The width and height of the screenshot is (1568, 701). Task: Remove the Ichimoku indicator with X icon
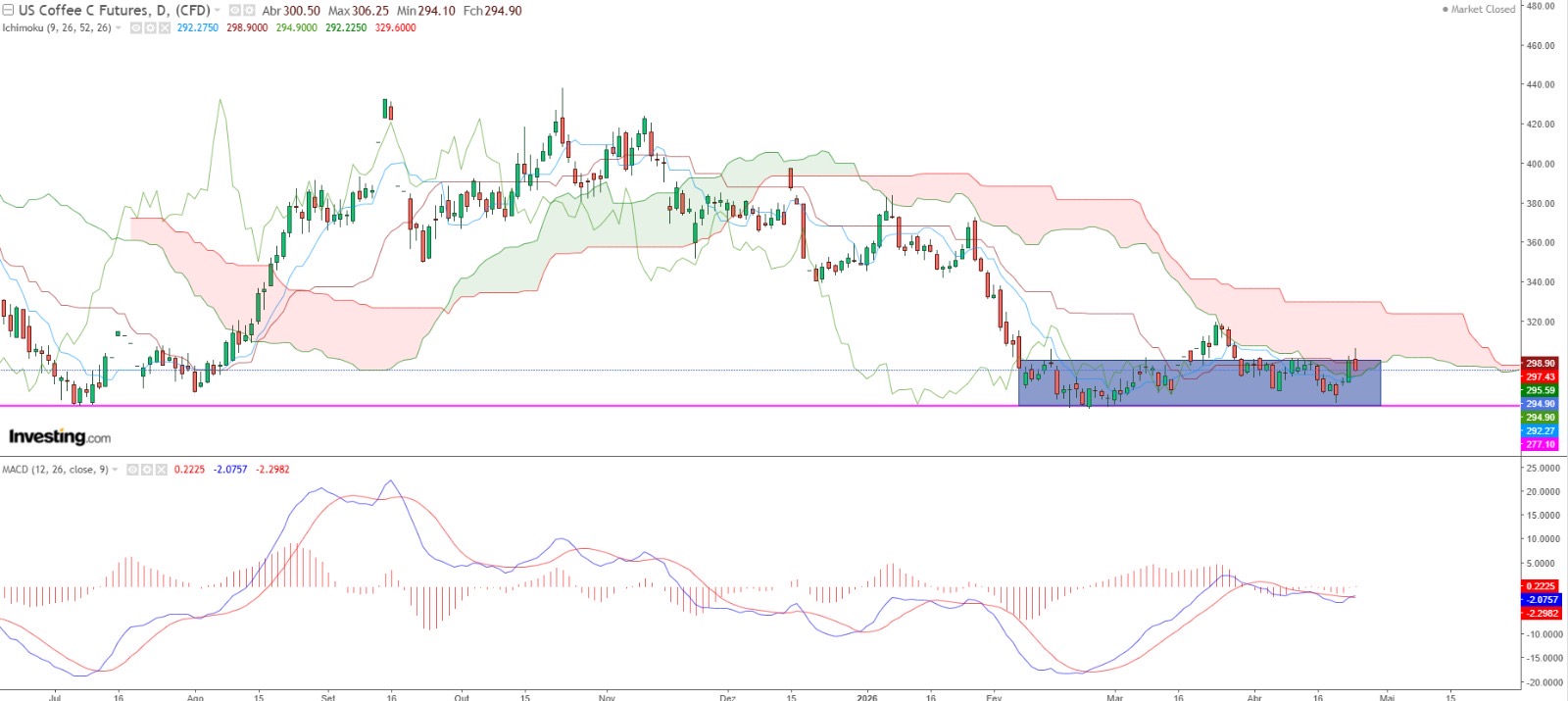164,28
